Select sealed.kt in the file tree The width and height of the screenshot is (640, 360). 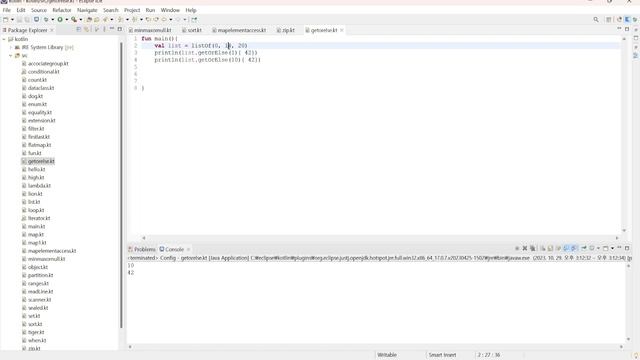35,308
